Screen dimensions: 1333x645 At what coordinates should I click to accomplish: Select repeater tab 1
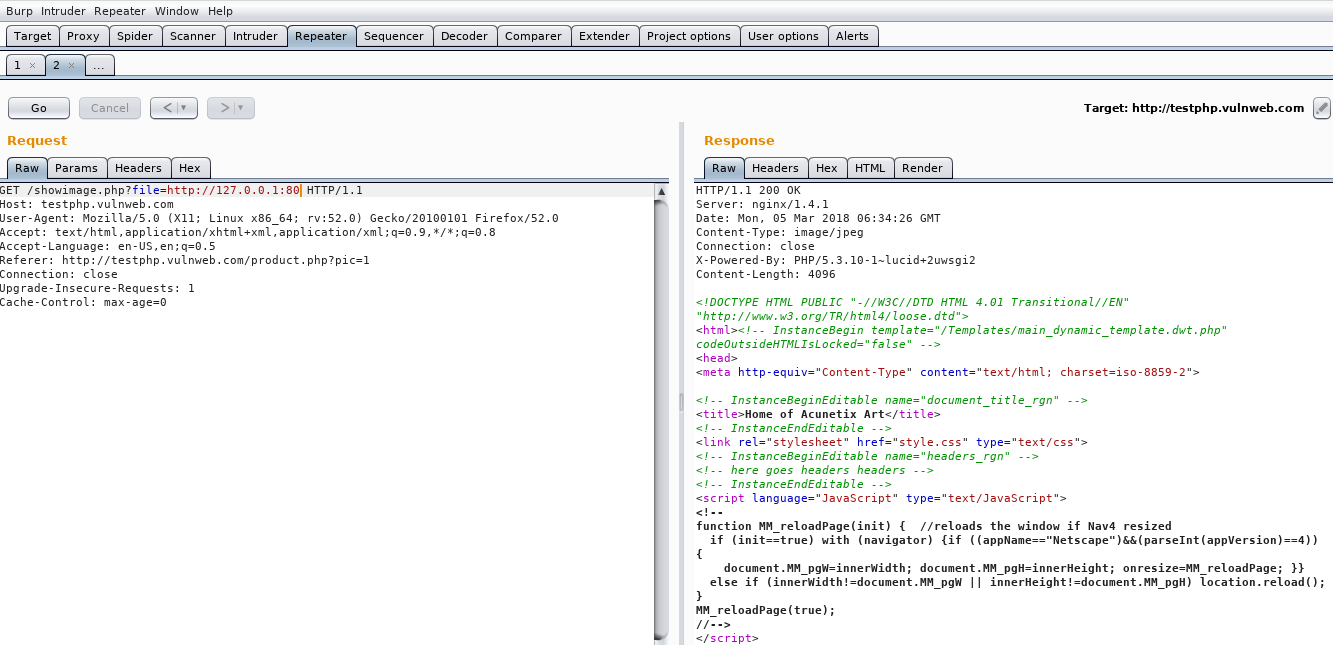pos(17,65)
